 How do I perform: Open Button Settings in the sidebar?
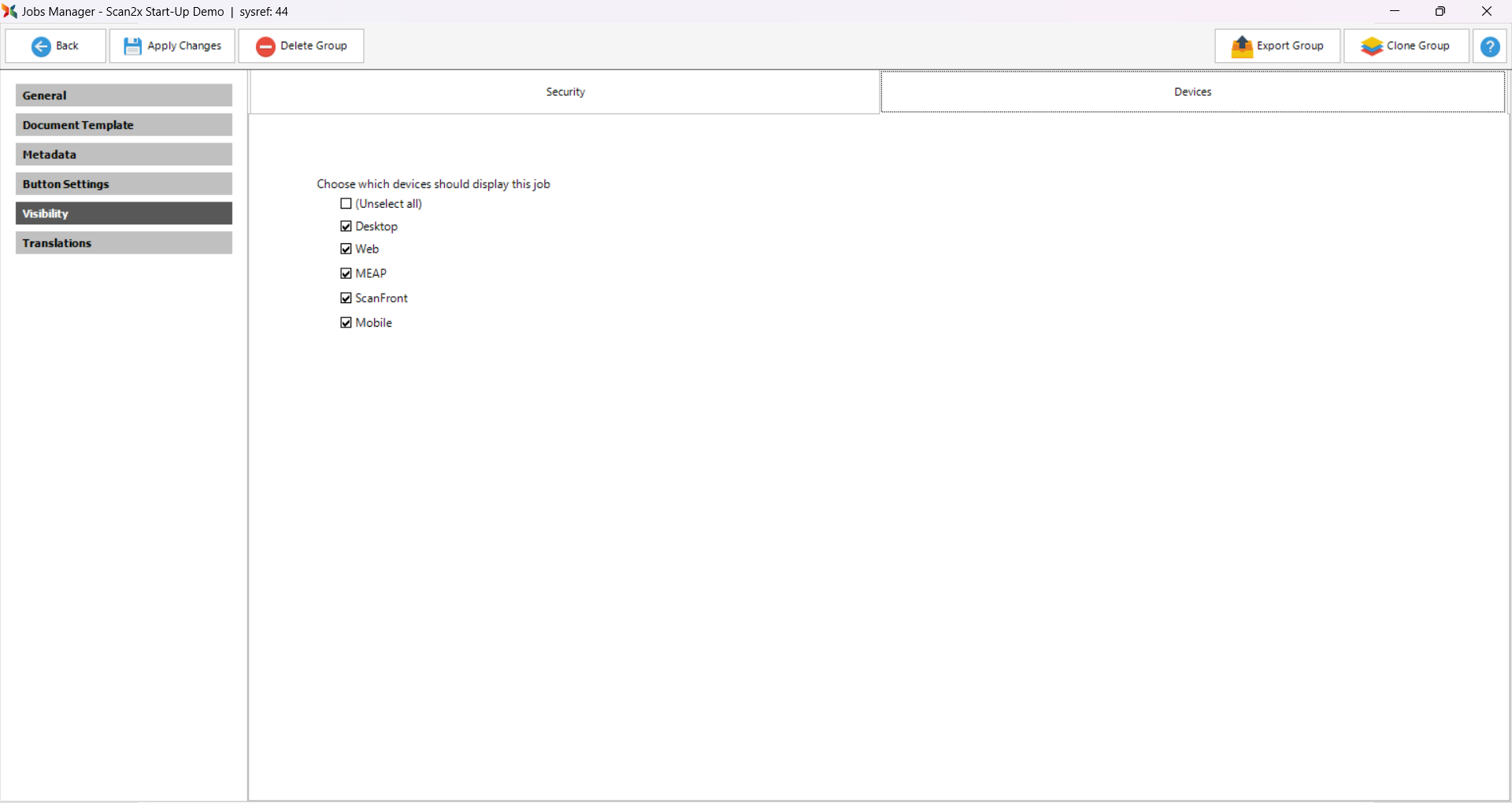124,184
